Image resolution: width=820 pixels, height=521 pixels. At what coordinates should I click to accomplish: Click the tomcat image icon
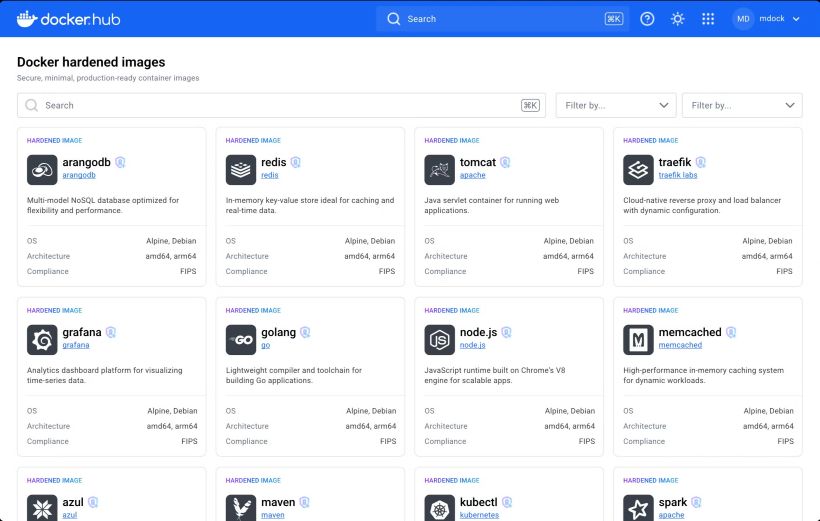[x=439, y=169]
